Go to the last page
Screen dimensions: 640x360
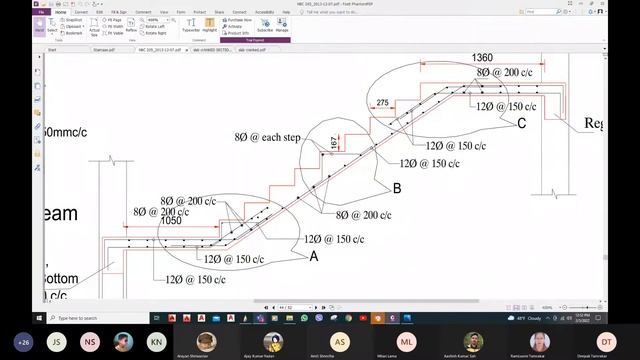pos(323,307)
